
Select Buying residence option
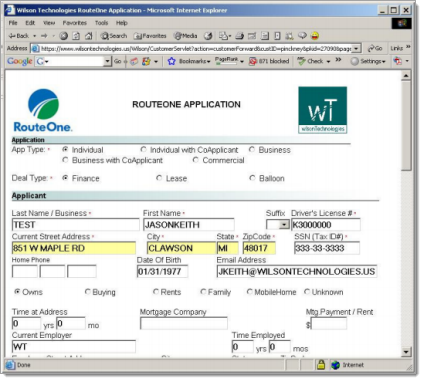pyautogui.click(x=88, y=292)
